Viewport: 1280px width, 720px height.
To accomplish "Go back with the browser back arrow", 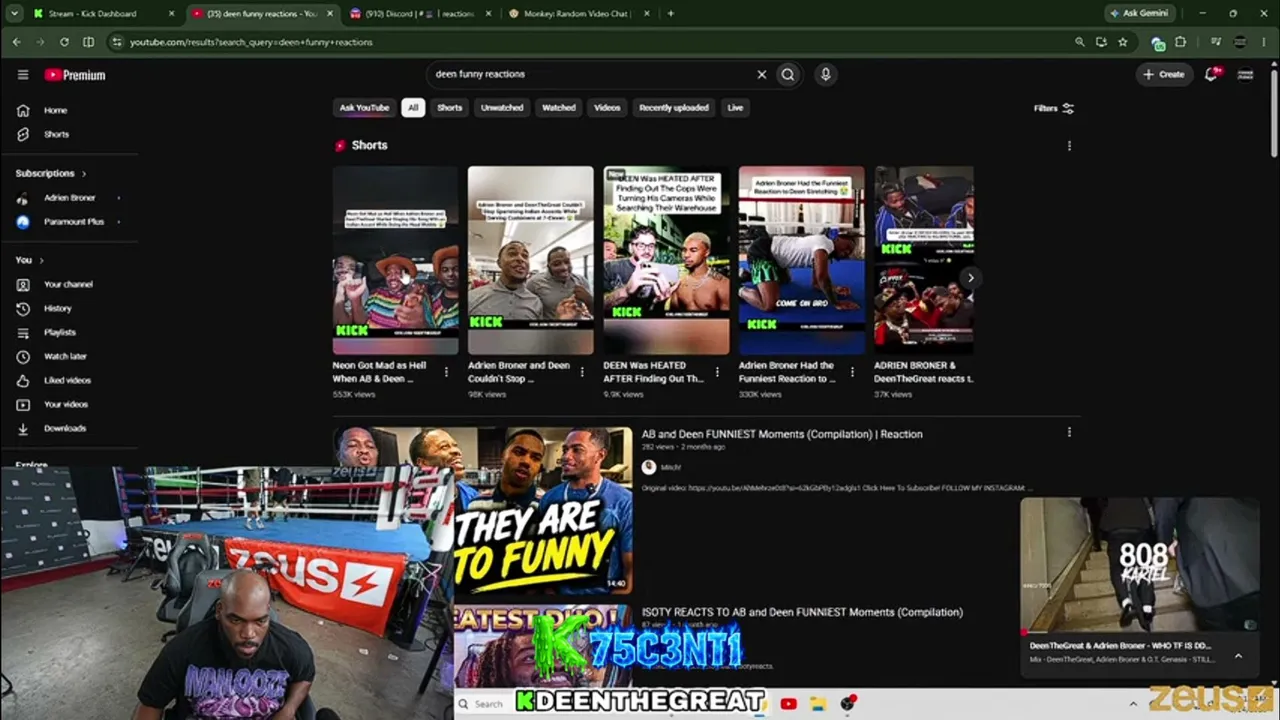I will [16, 42].
